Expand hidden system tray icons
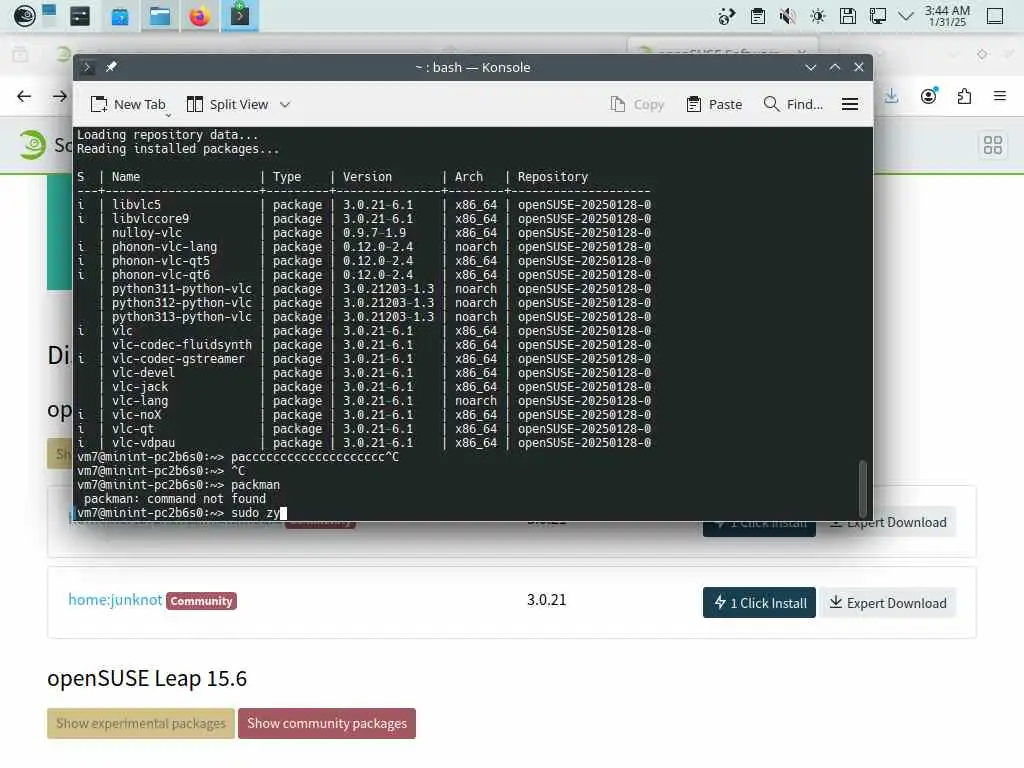Screen dimensions: 1024x768 point(906,16)
